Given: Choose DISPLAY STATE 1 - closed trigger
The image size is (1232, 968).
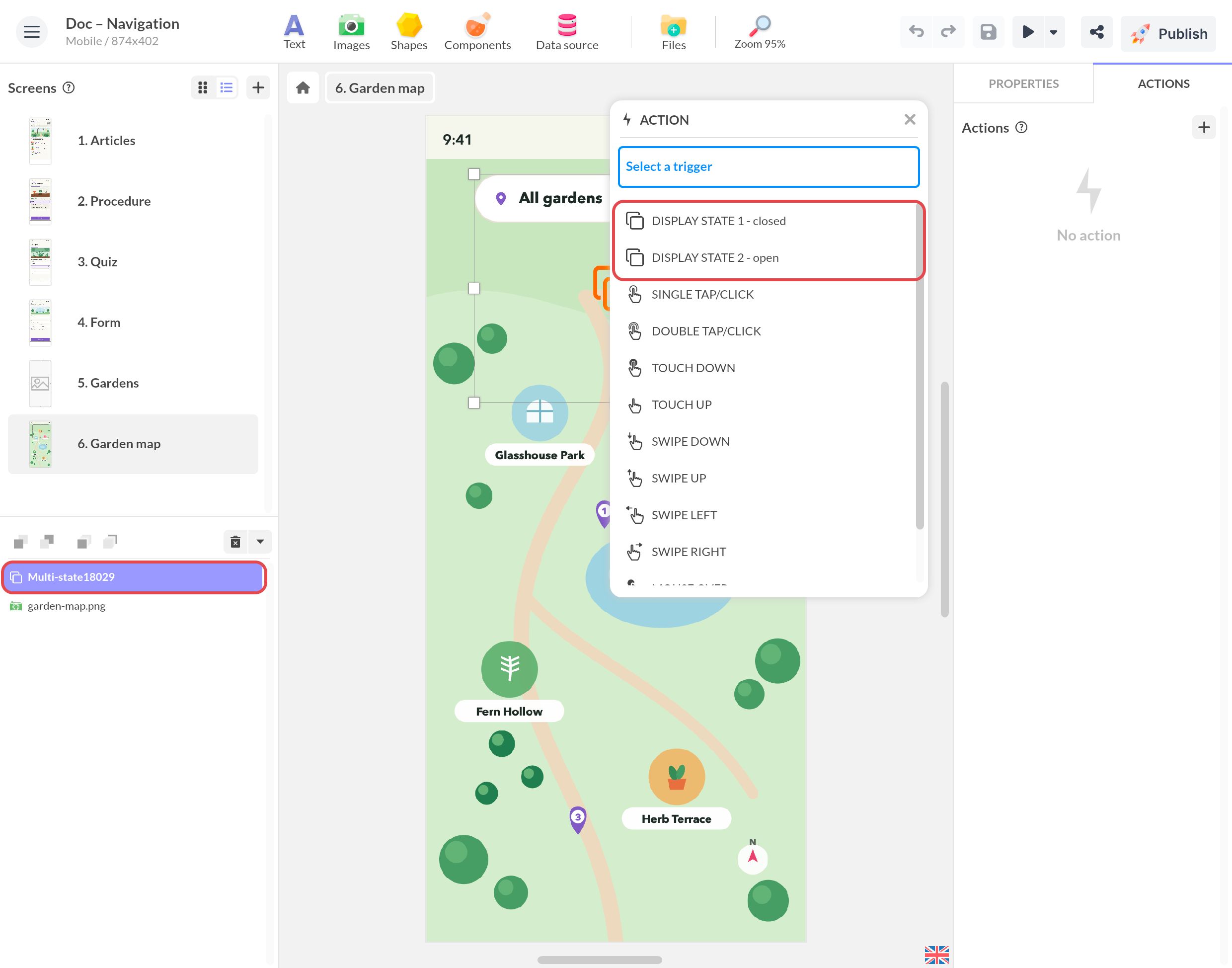Looking at the screenshot, I should 769,221.
